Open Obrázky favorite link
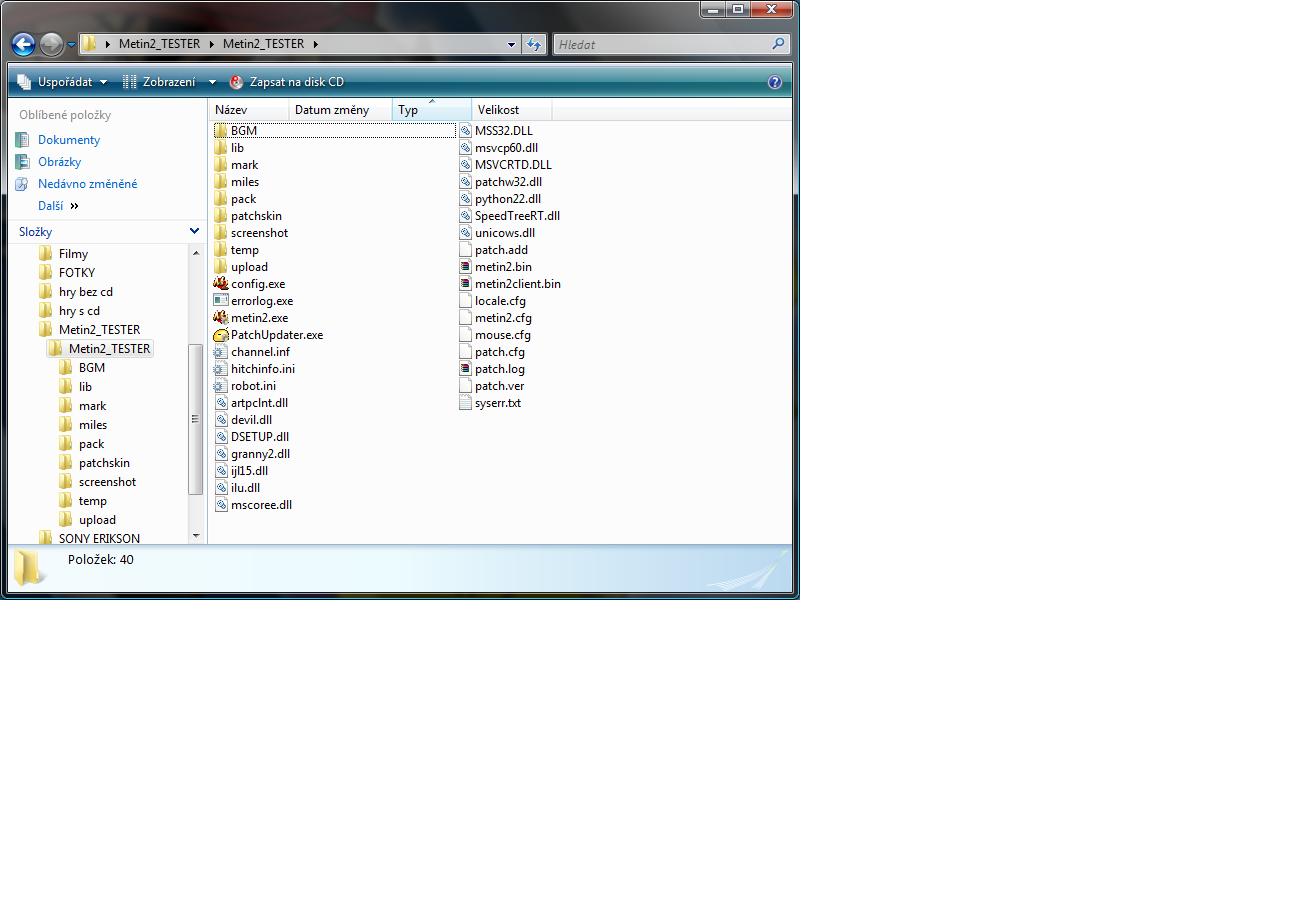Image resolution: width=1313 pixels, height=922 pixels. click(x=59, y=162)
